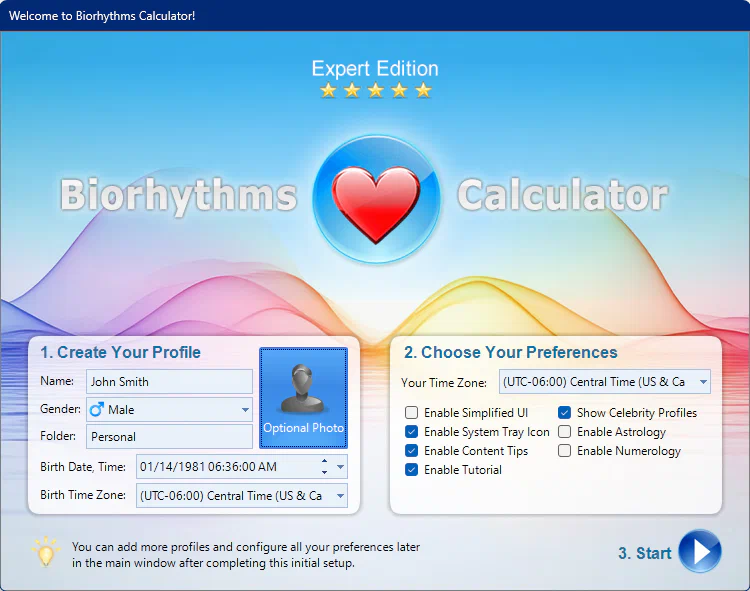Image resolution: width=750 pixels, height=591 pixels.
Task: Click the Name field containing John Smith
Action: point(168,381)
